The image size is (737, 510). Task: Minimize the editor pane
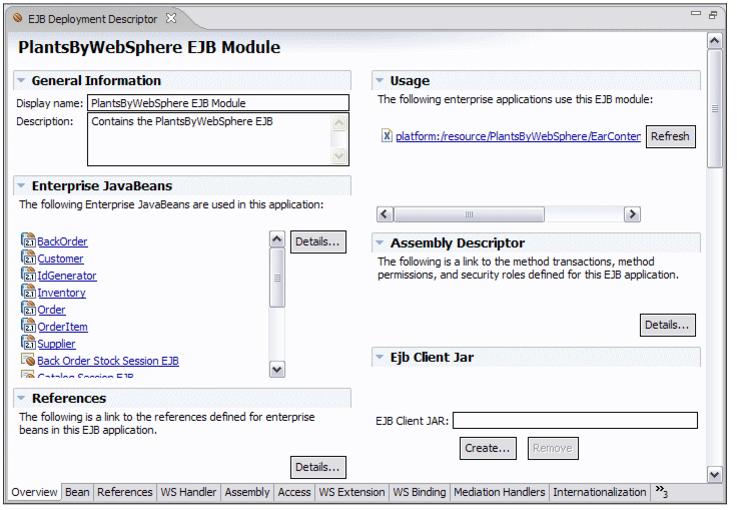coord(696,14)
